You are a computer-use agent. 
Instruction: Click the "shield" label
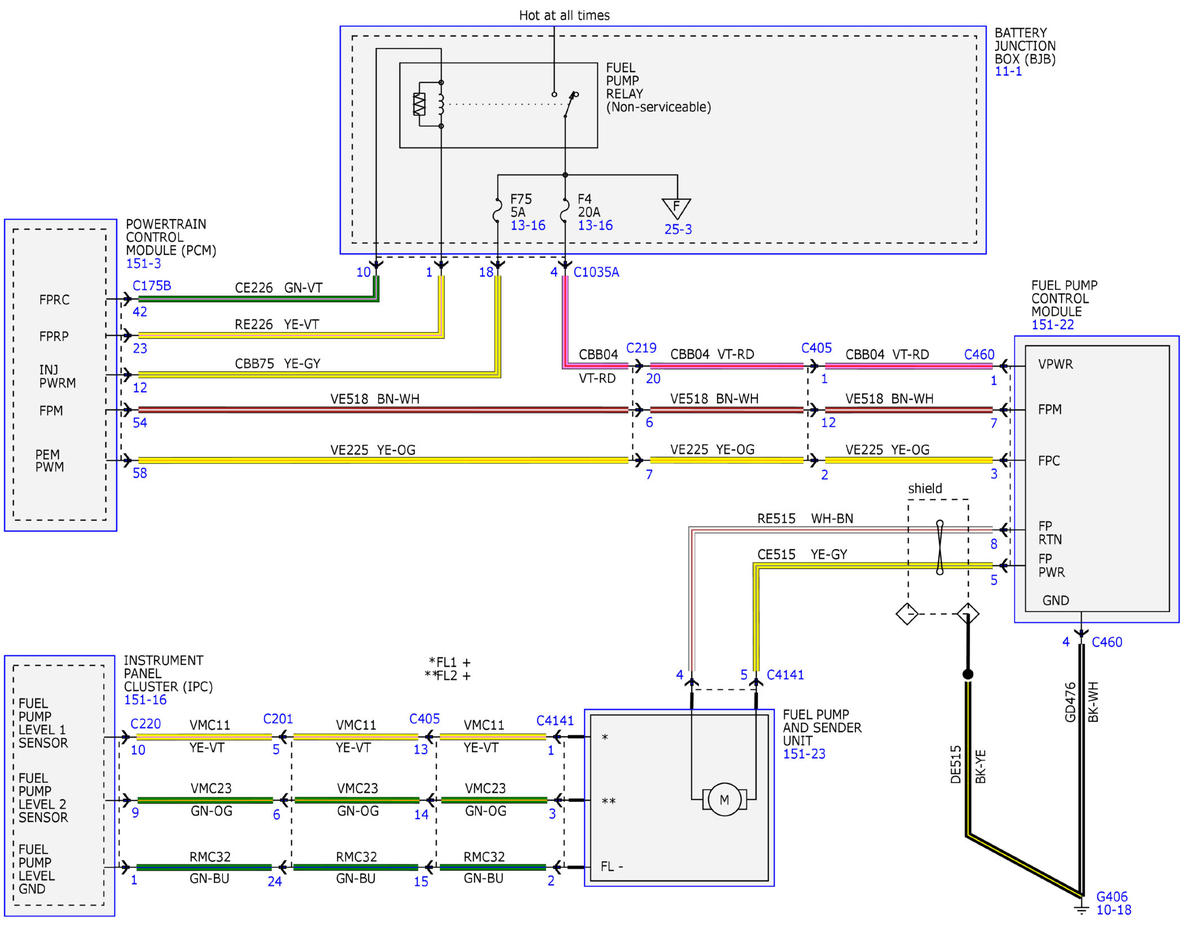point(925,489)
